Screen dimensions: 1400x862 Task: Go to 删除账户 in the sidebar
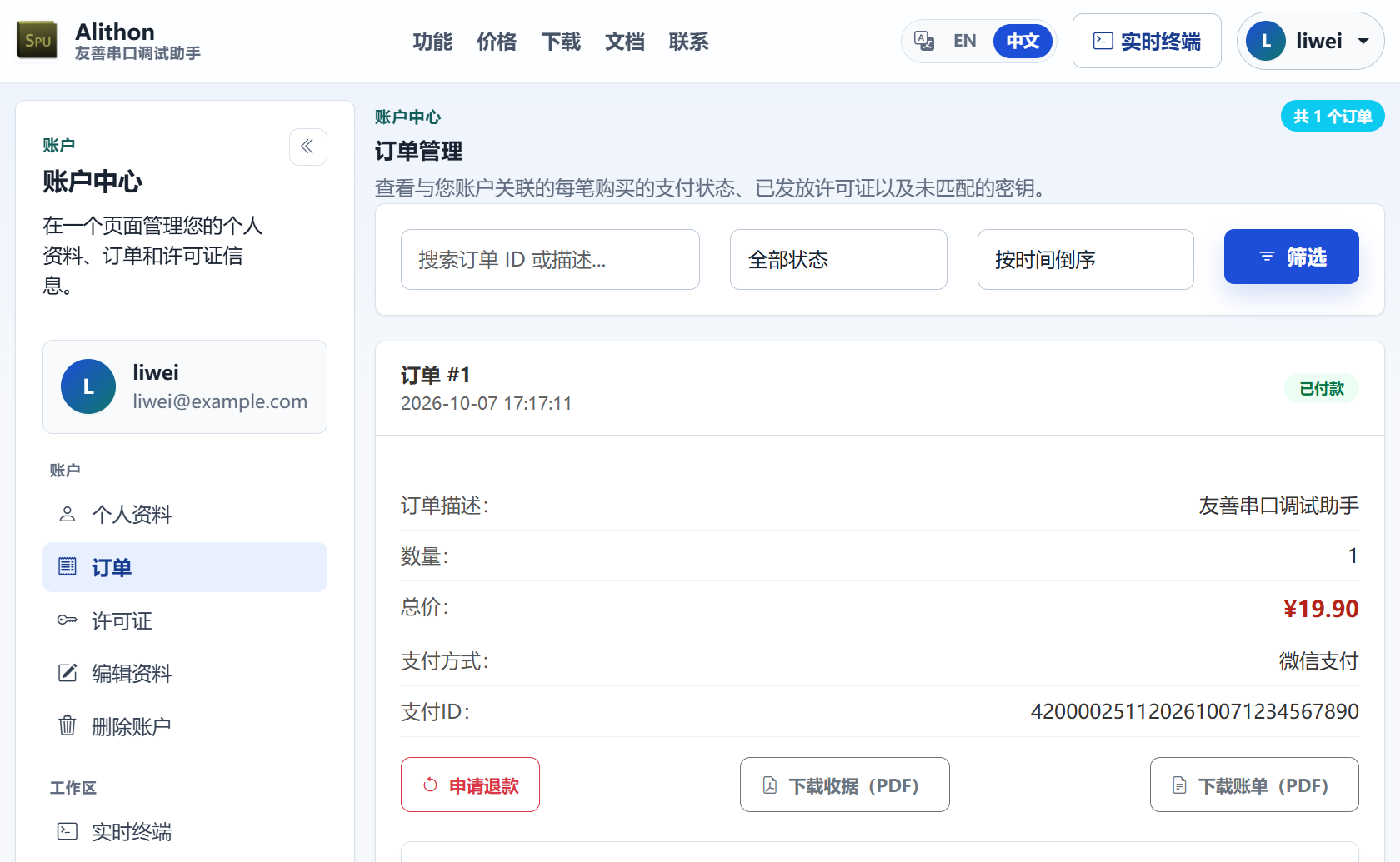tap(185, 726)
